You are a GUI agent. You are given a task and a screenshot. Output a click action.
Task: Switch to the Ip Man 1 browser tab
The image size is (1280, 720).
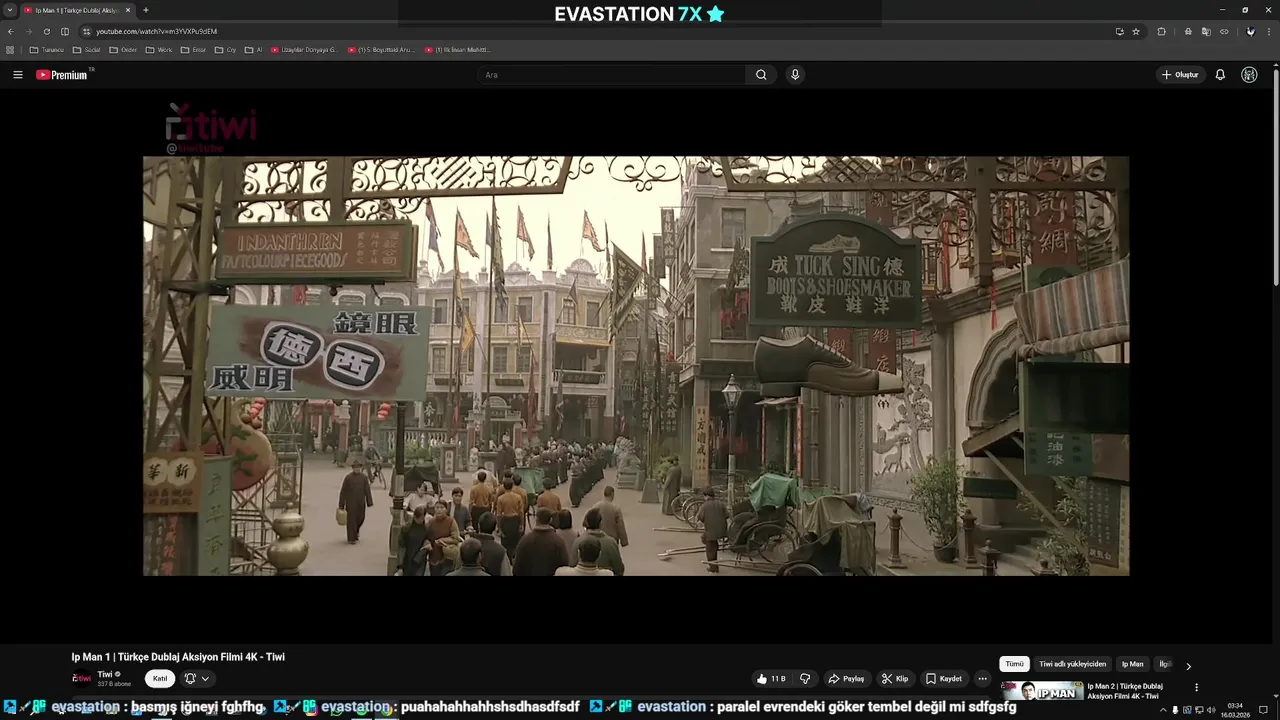[x=76, y=10]
